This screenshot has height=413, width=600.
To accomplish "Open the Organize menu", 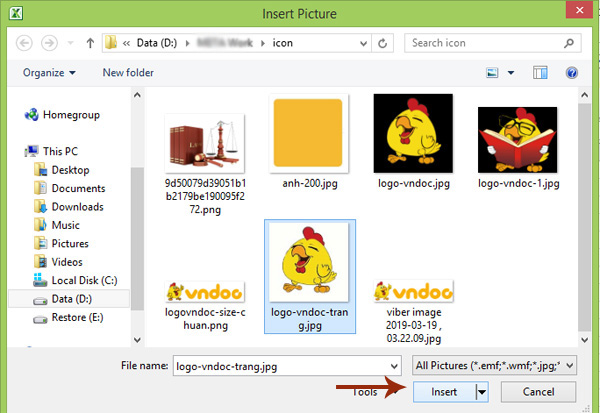I will [x=49, y=73].
